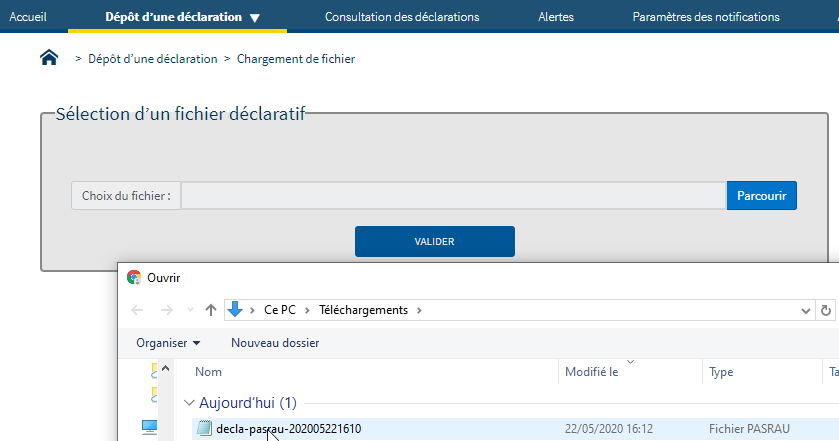The height and width of the screenshot is (441, 839).
Task: Select Ce PC computer icon in sidebar
Action: tap(149, 427)
